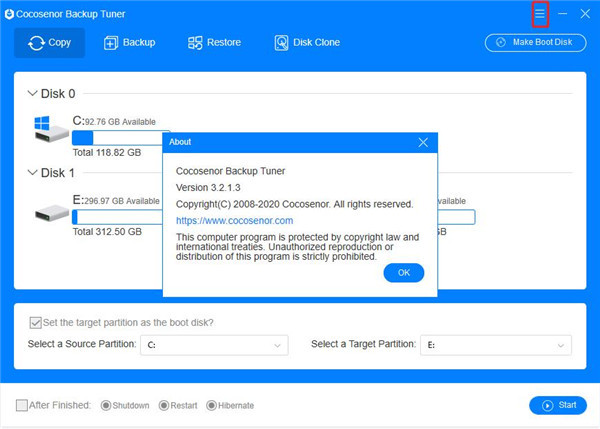Image resolution: width=600 pixels, height=429 pixels.
Task: Select the Restart radio option
Action: 164,405
